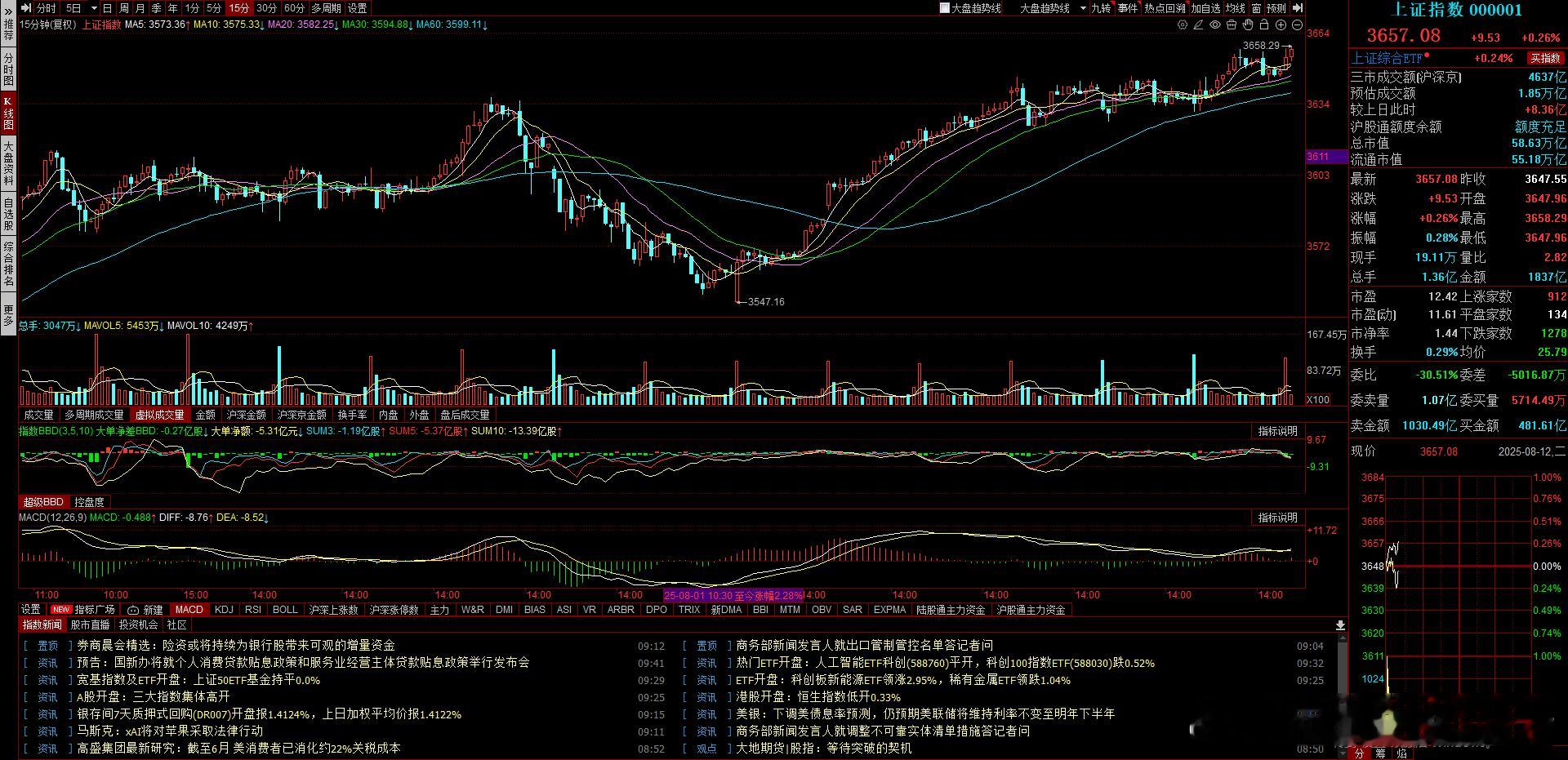Open the 上证综合ETF link
The width and height of the screenshot is (1568, 760).
click(1387, 58)
